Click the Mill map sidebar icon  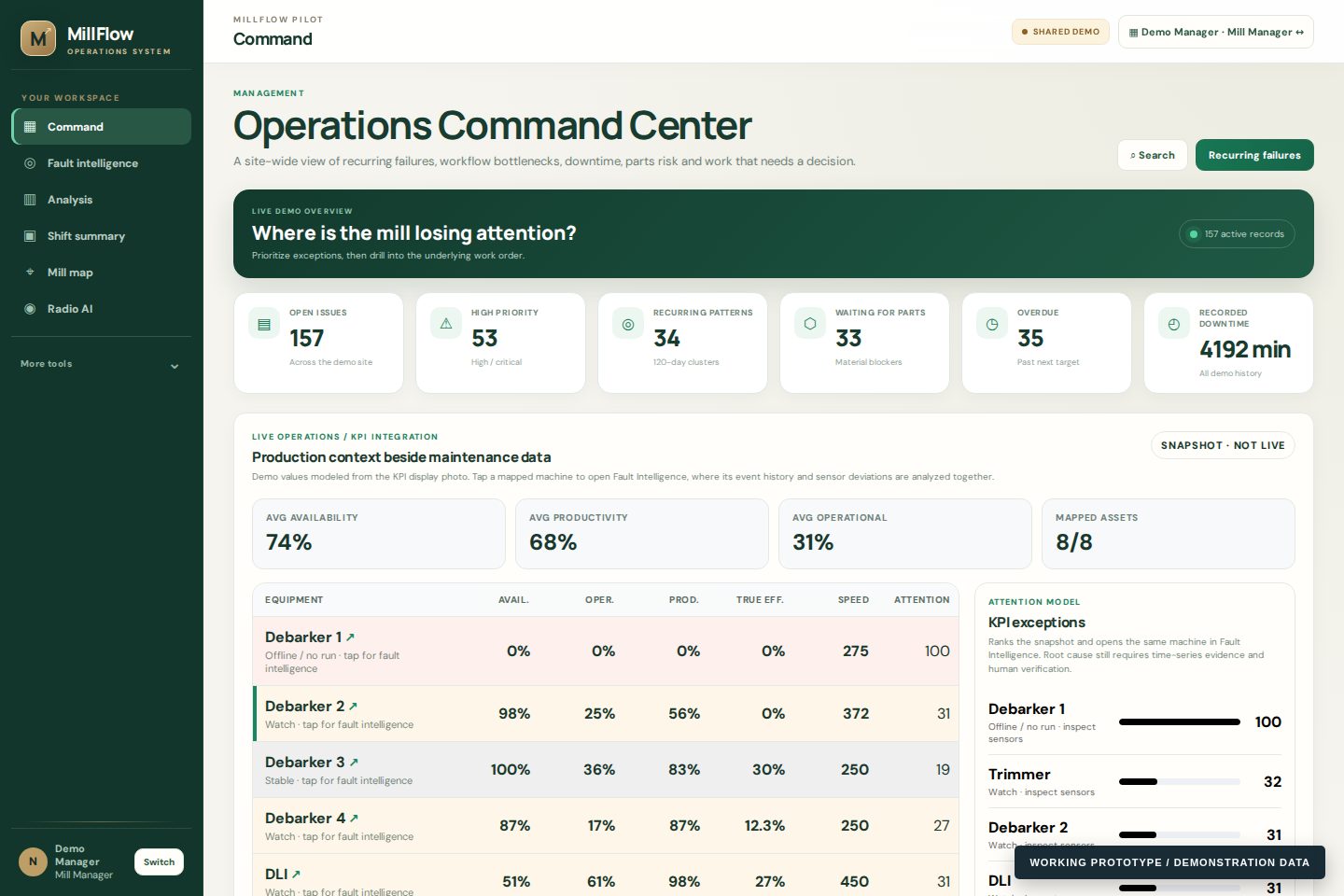[30, 273]
